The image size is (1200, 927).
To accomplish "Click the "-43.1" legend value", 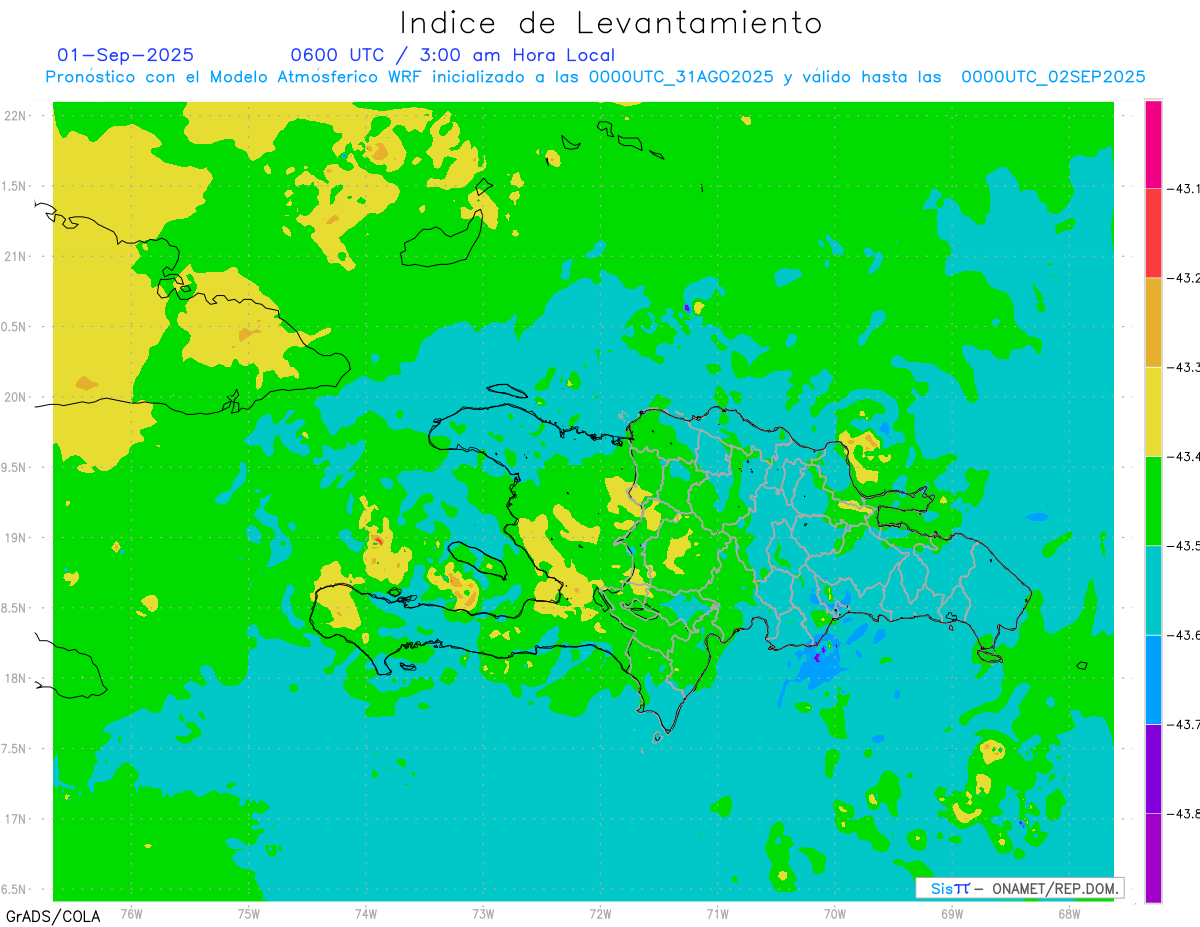I will tap(1184, 188).
